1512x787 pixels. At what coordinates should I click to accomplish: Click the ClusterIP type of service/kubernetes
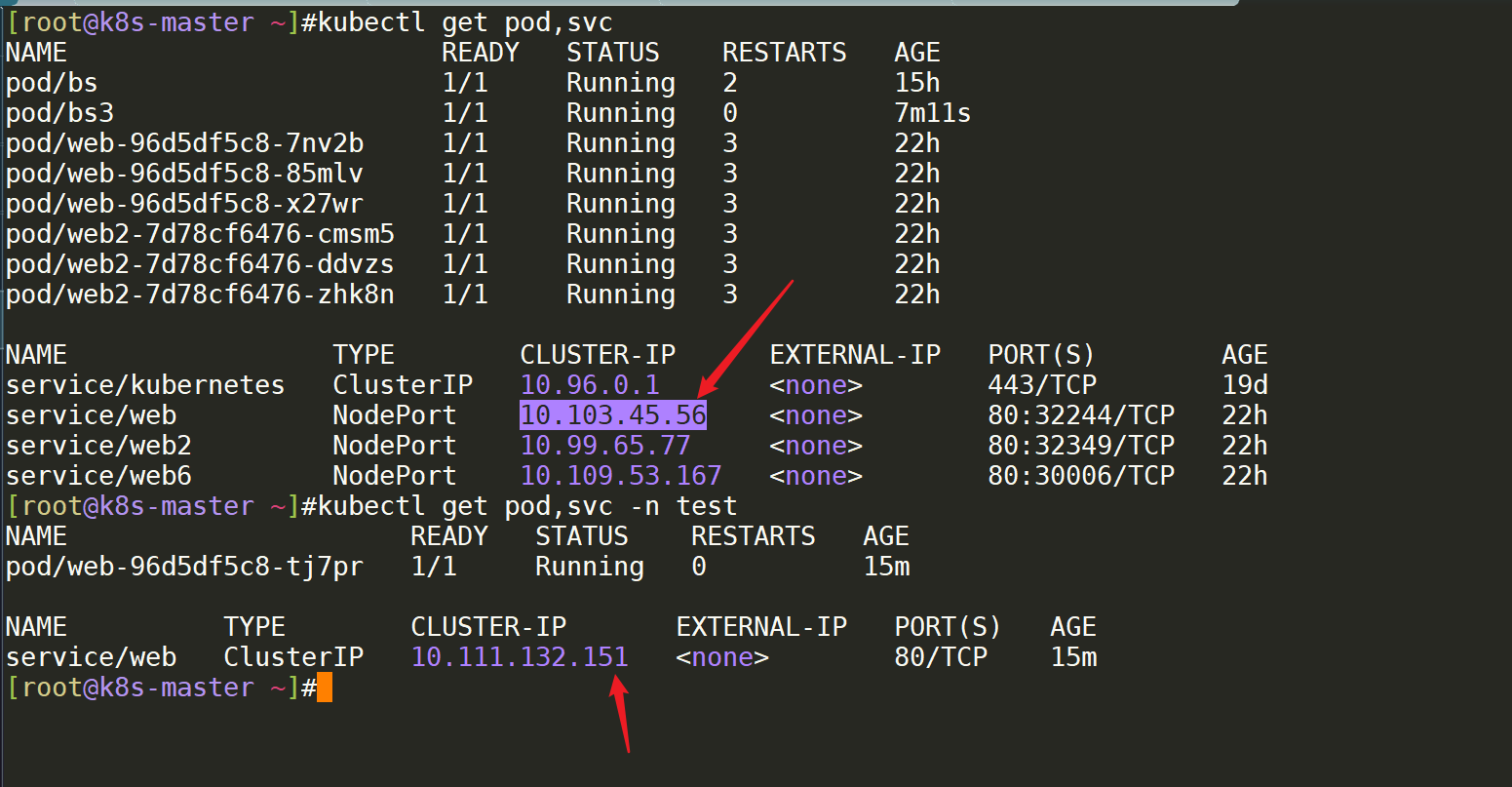click(403, 385)
